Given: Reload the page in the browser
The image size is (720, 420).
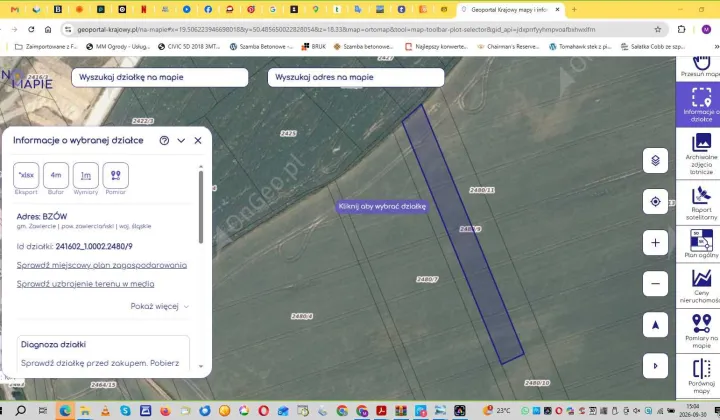Looking at the screenshot, I should 31,29.
